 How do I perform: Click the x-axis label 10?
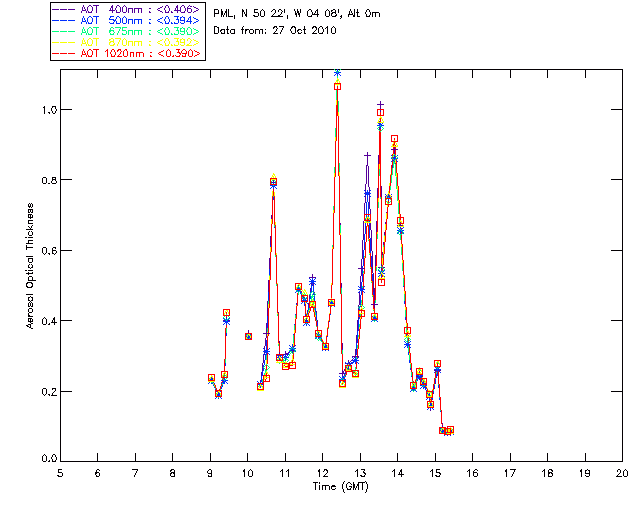coord(247,473)
